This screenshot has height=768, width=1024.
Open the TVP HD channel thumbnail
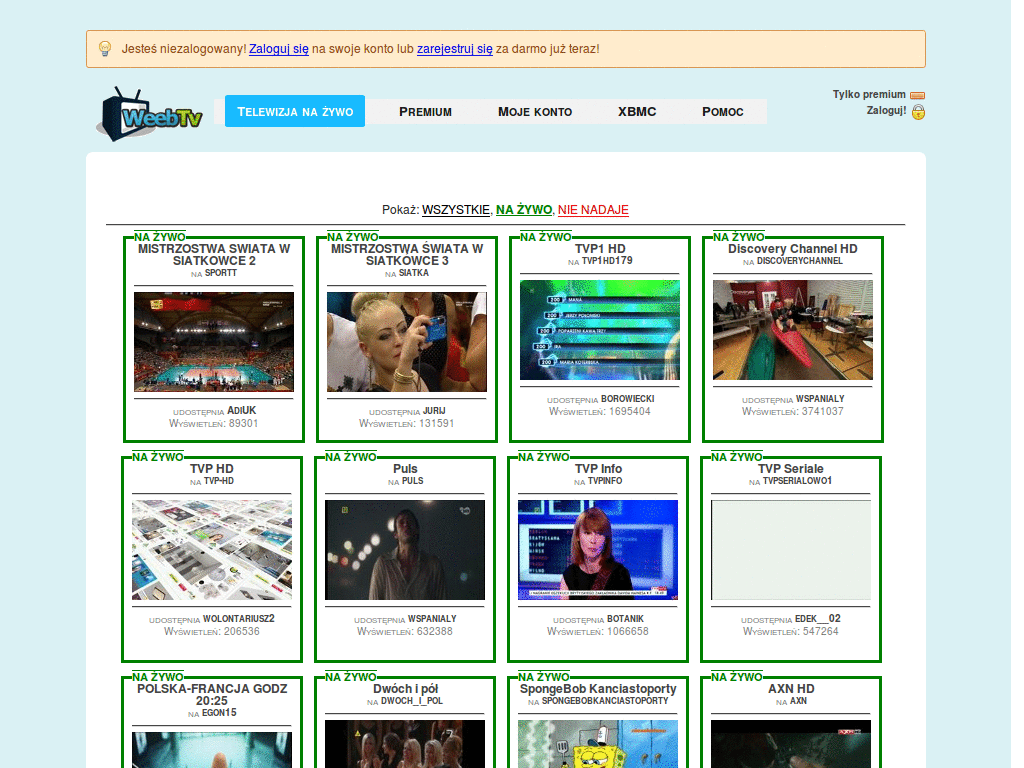point(212,550)
